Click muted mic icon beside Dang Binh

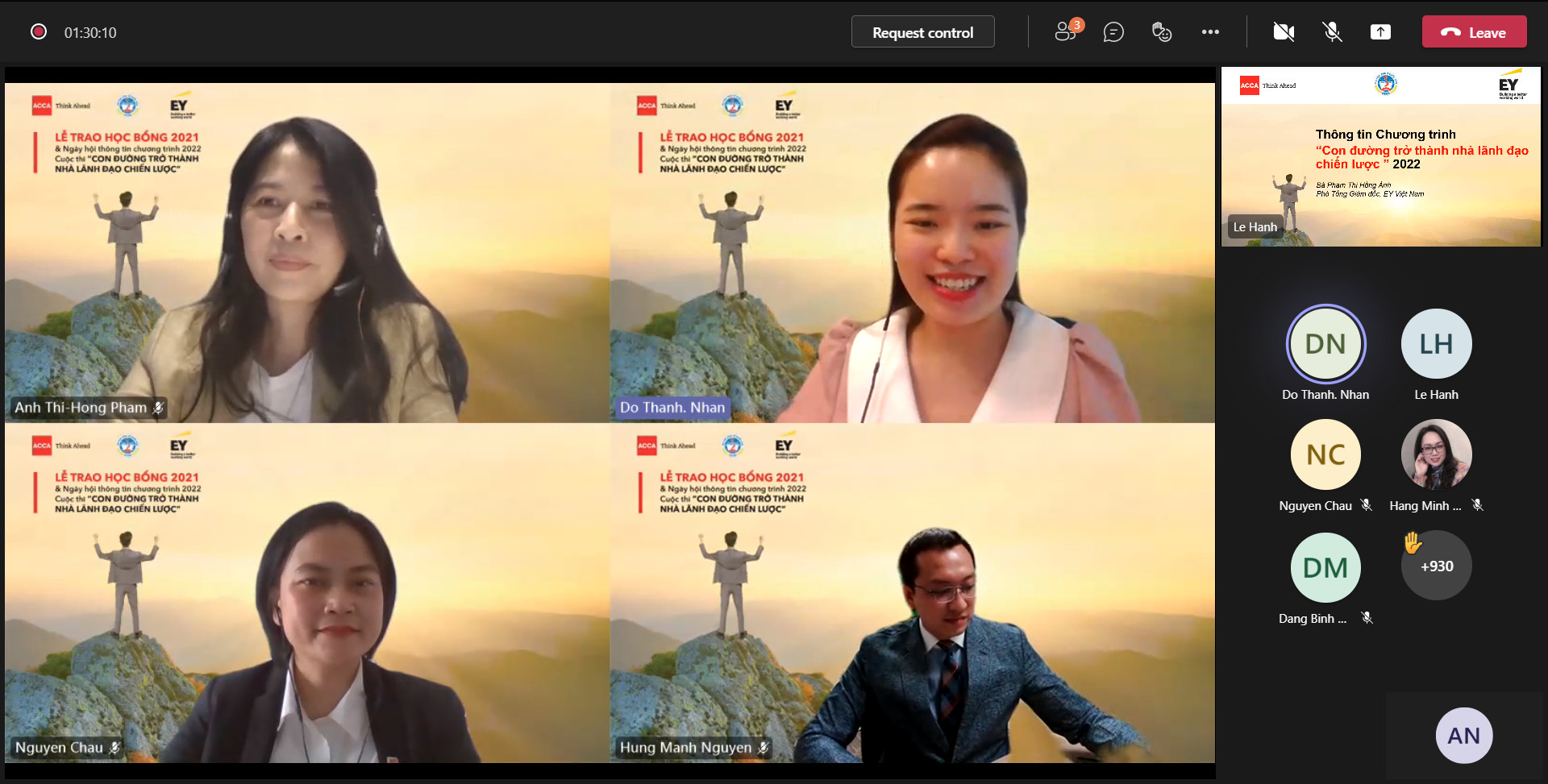[x=1367, y=618]
